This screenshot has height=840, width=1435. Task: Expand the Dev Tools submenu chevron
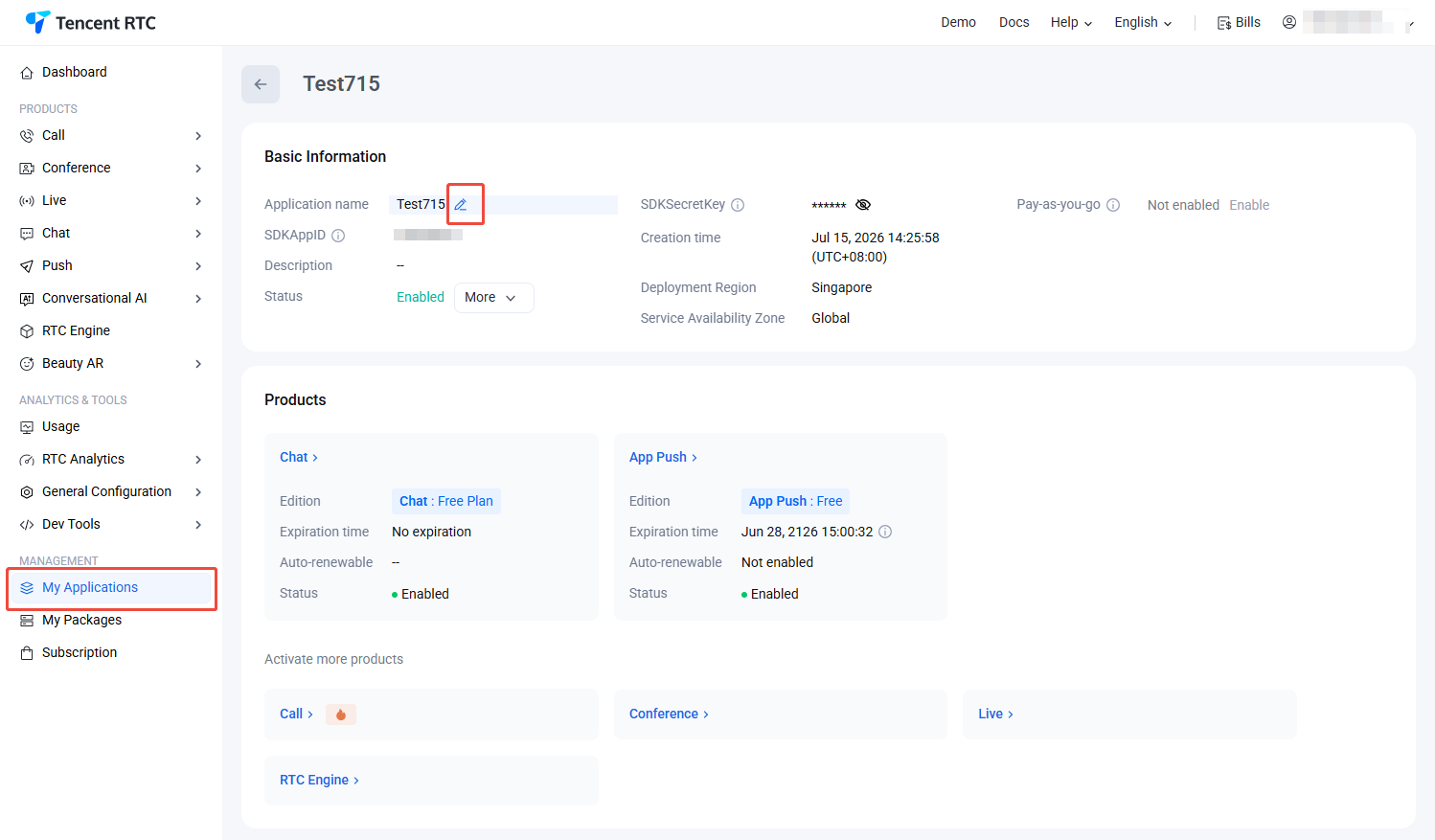click(198, 525)
